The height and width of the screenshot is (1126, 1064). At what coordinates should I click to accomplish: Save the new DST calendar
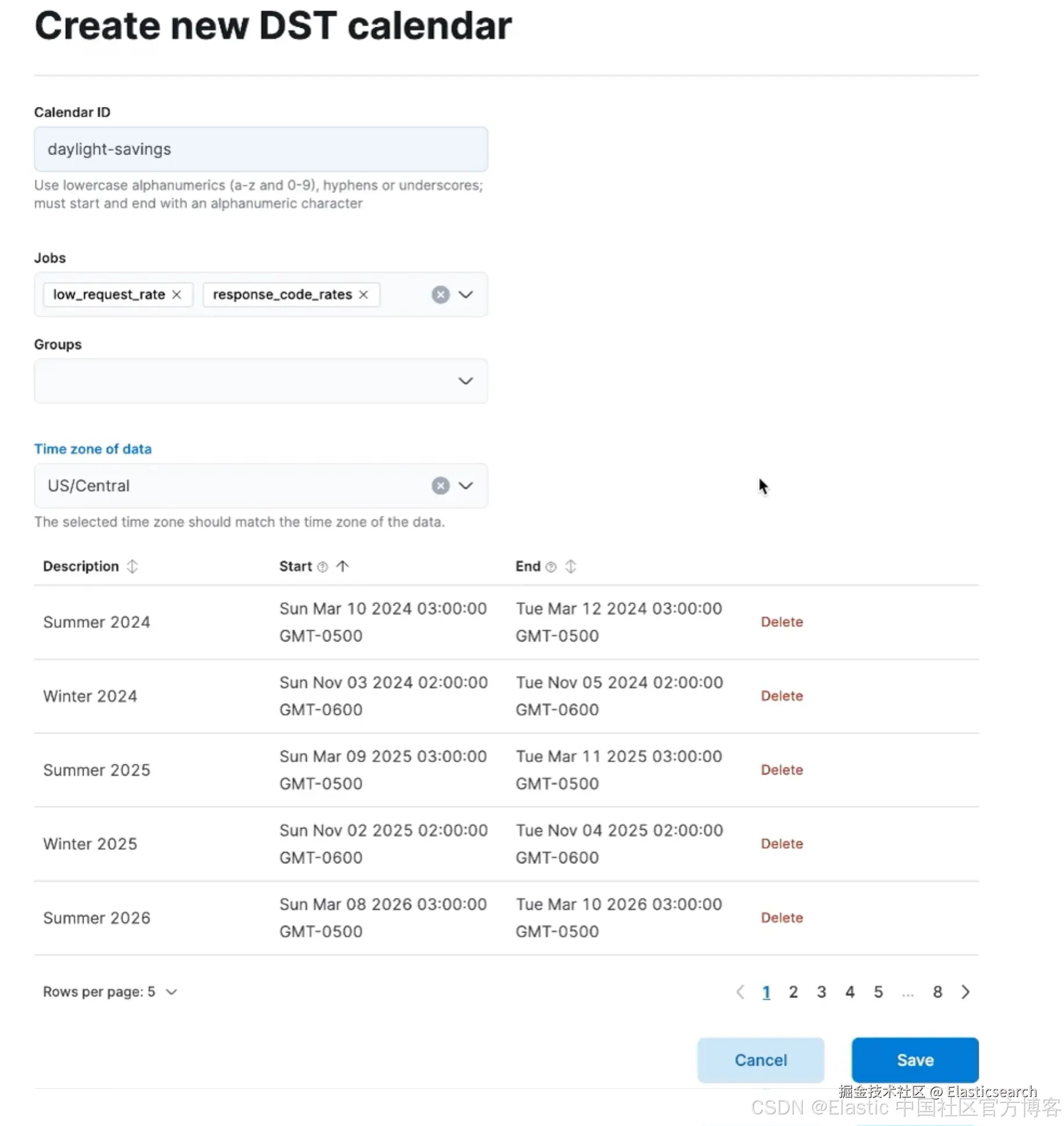click(915, 1060)
